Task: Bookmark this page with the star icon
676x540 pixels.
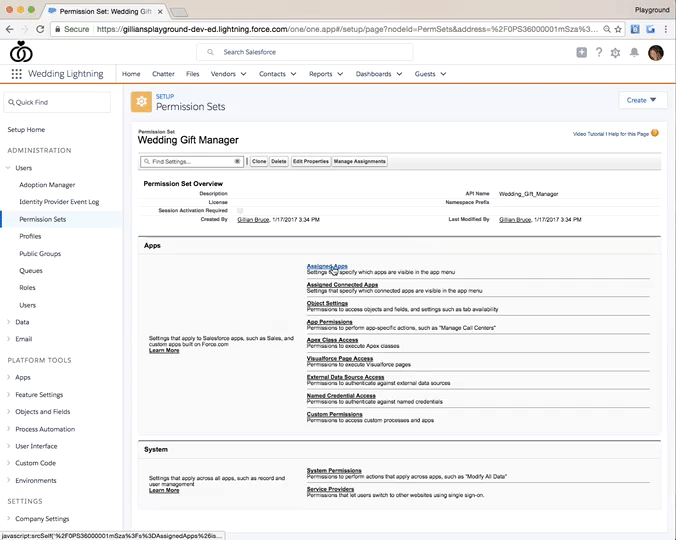Action: (x=618, y=29)
